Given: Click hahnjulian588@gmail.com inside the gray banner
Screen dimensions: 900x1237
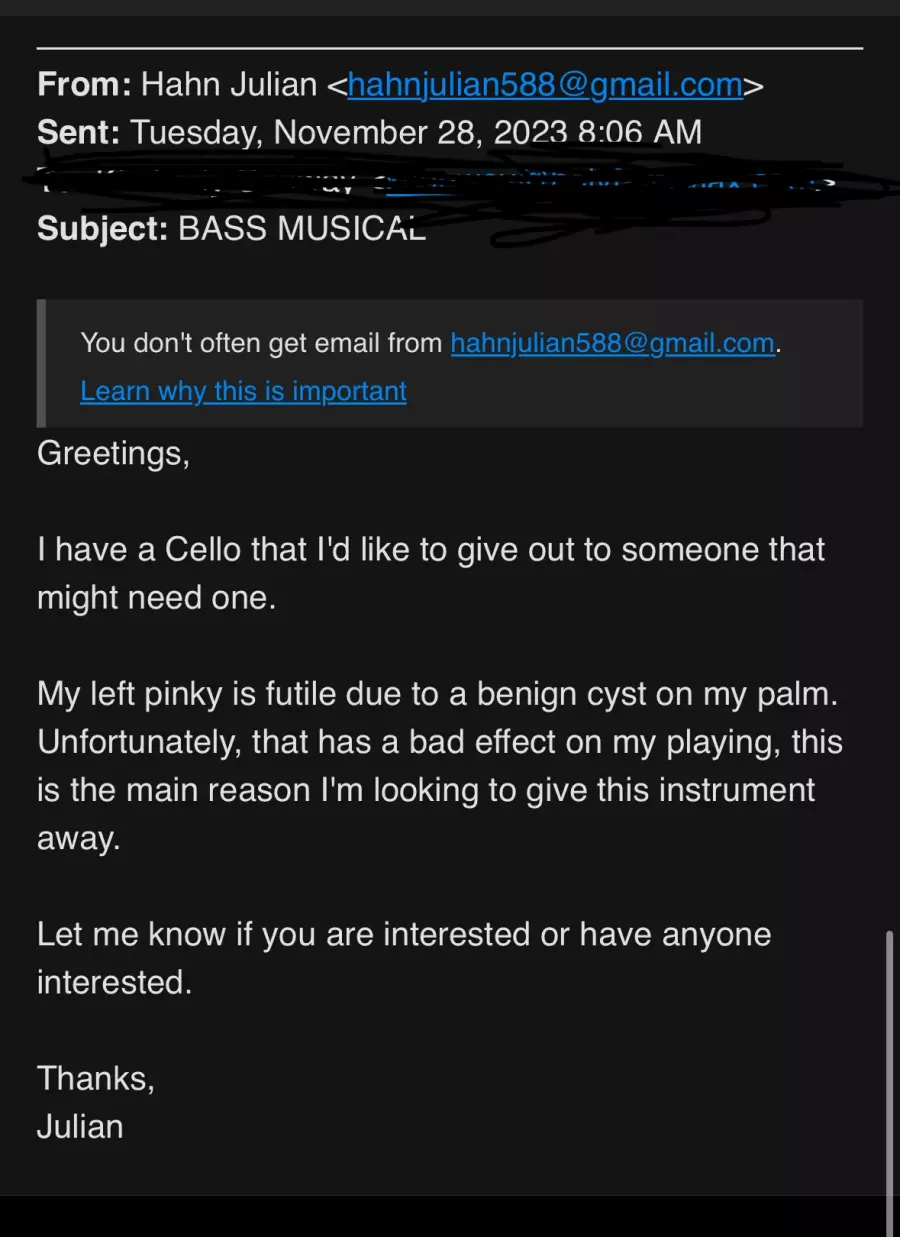Looking at the screenshot, I should click(x=613, y=343).
